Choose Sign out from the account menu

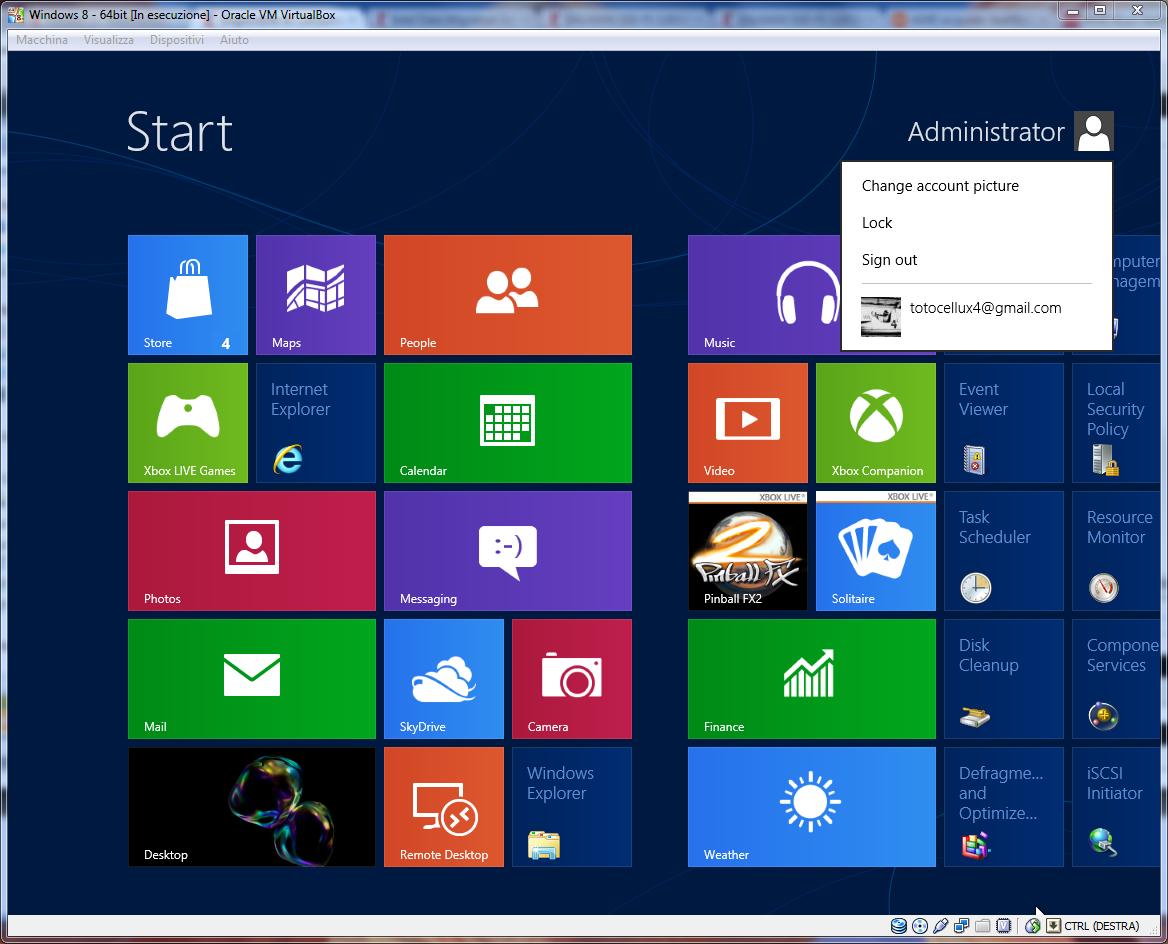pyautogui.click(x=889, y=260)
